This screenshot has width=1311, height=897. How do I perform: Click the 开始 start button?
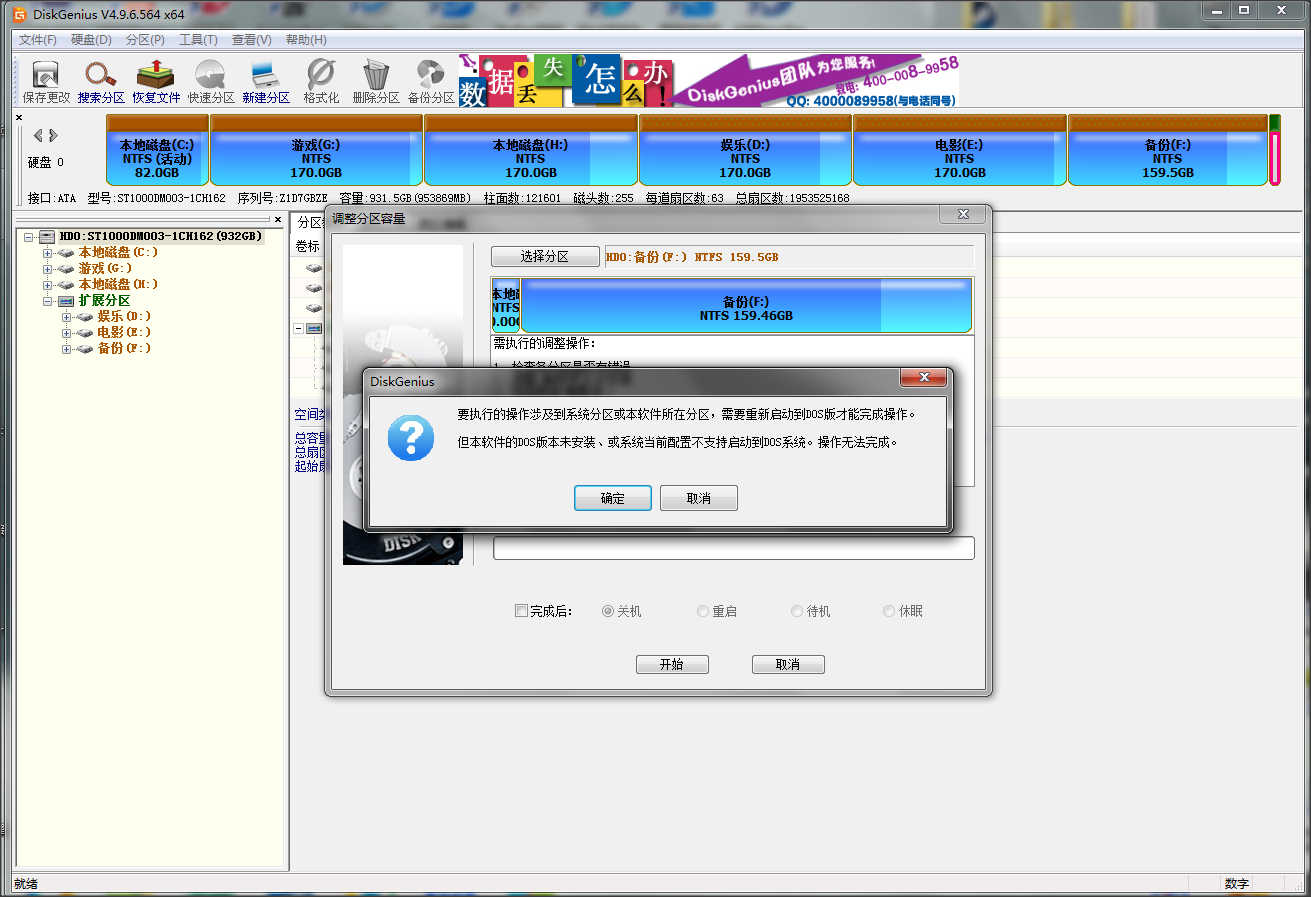click(672, 665)
